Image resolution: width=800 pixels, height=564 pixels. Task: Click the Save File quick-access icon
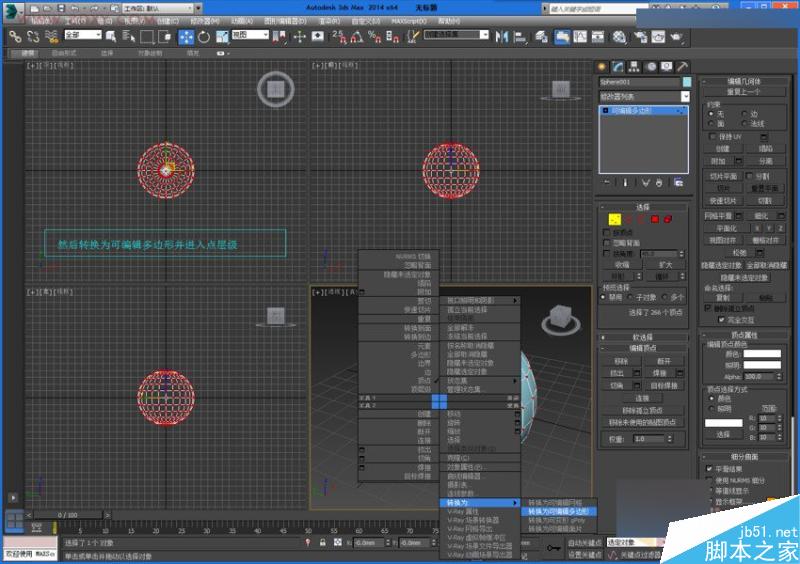point(61,8)
